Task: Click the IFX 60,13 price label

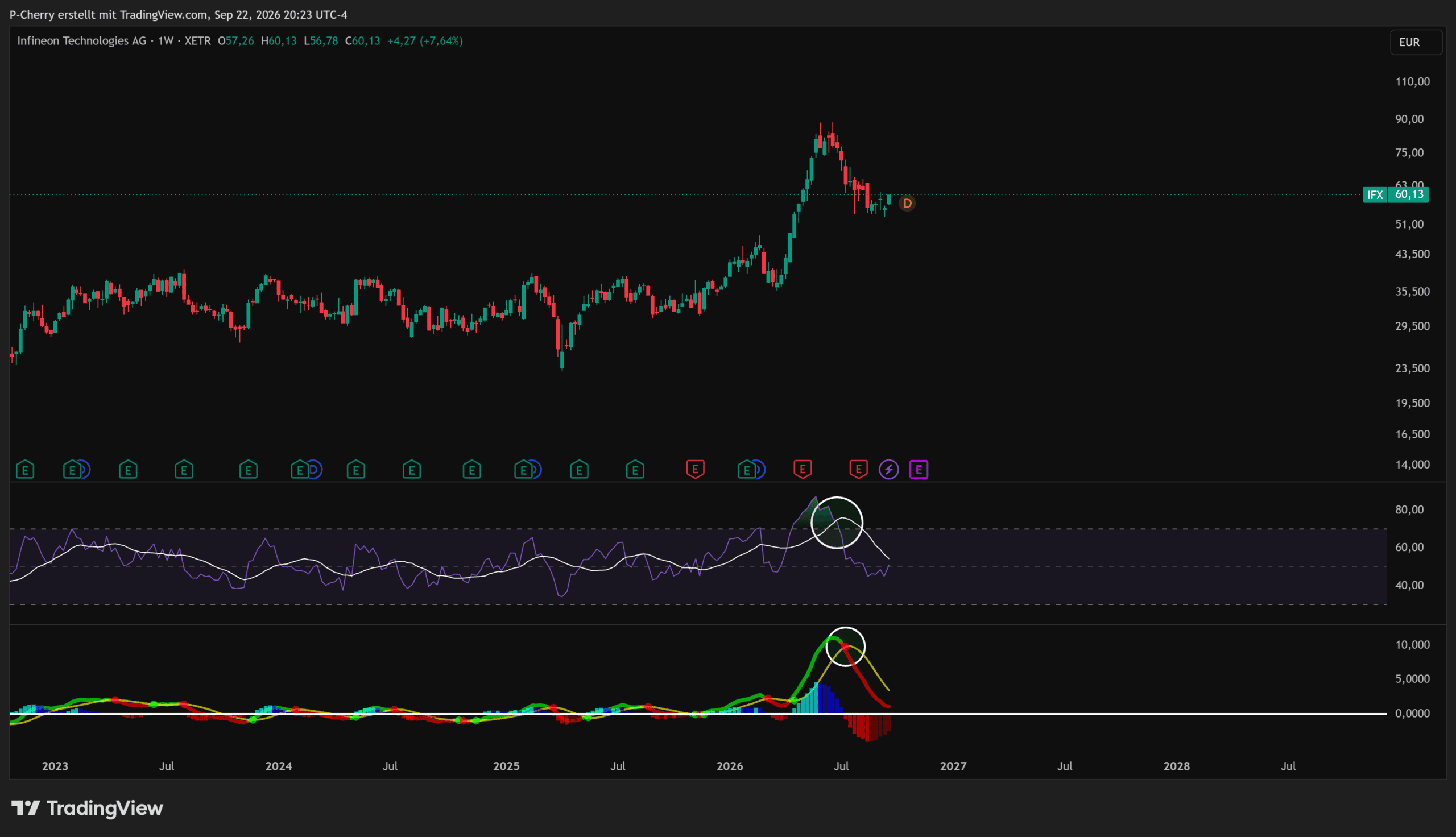Action: [1396, 194]
